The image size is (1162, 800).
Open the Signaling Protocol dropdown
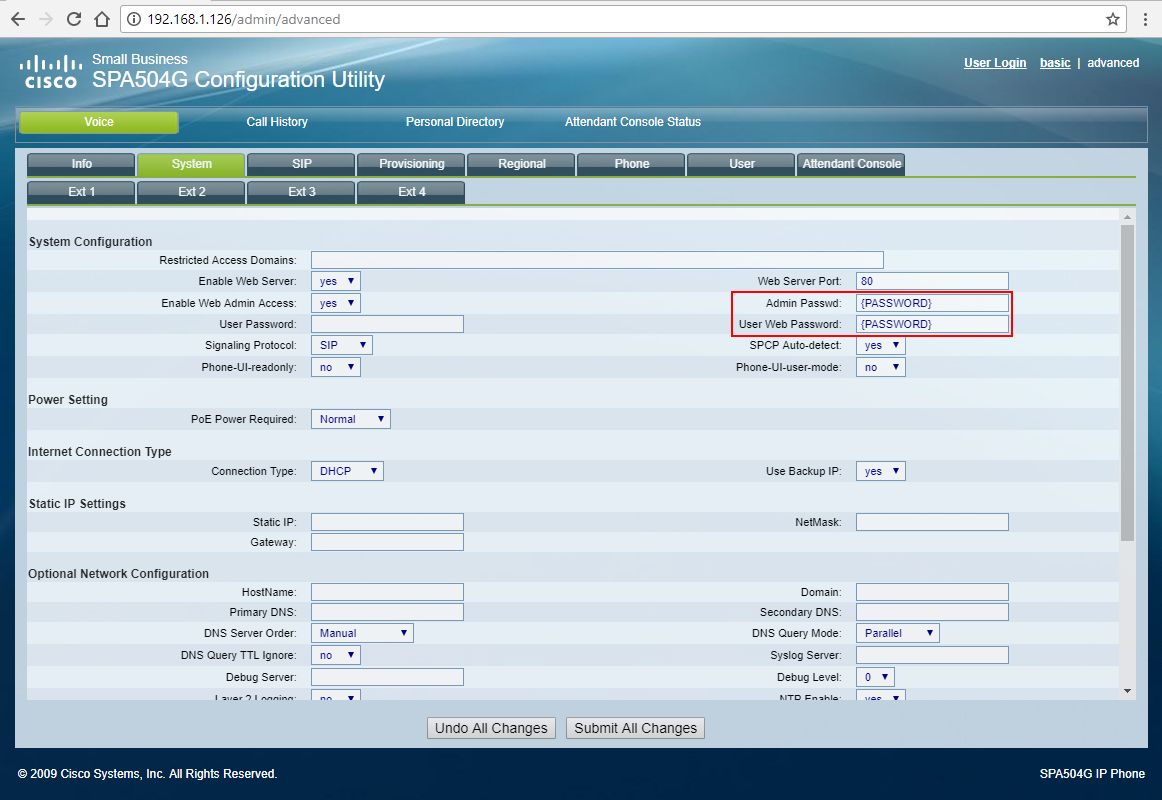point(342,345)
